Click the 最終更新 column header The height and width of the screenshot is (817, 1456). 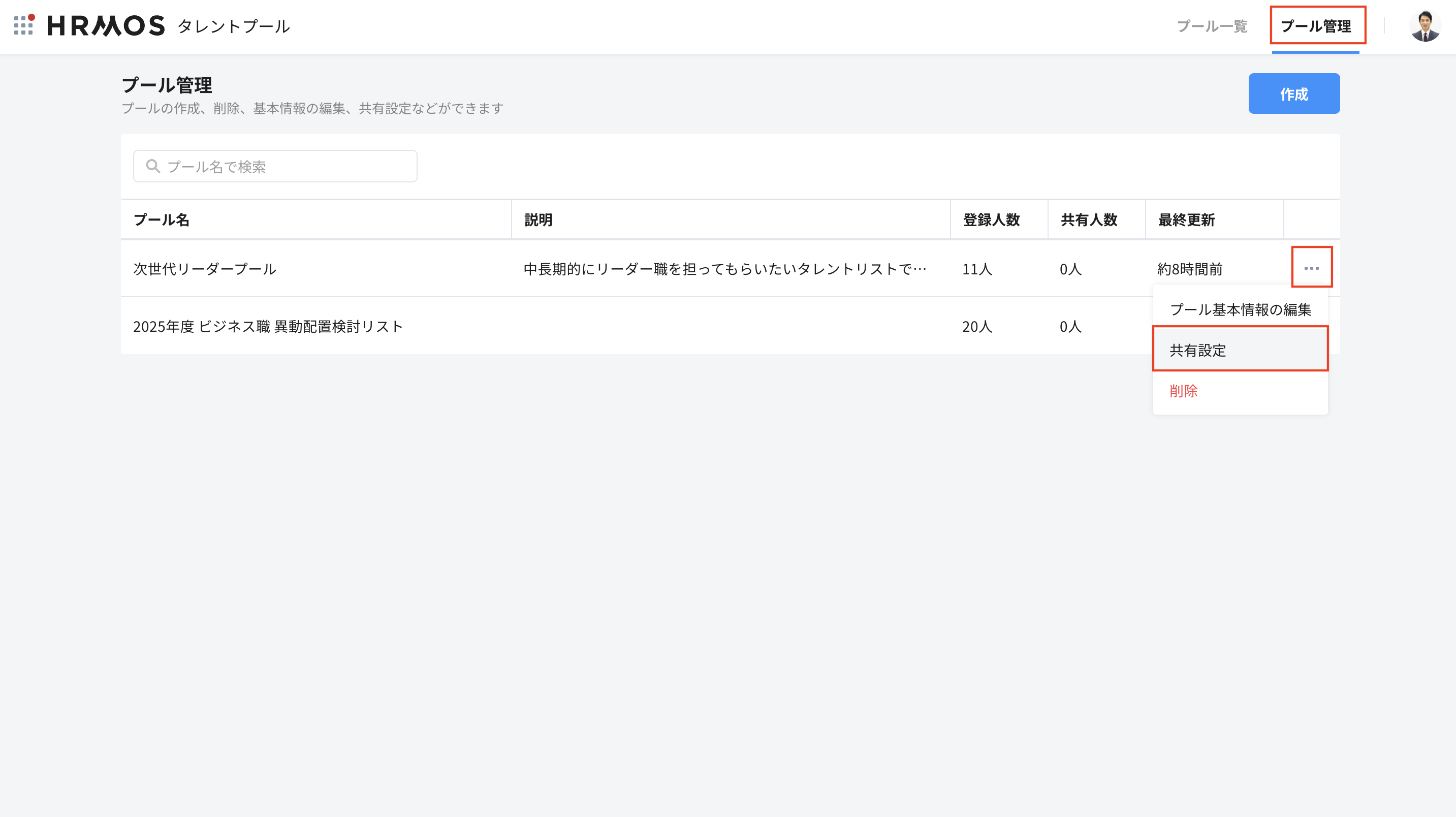pos(1186,220)
